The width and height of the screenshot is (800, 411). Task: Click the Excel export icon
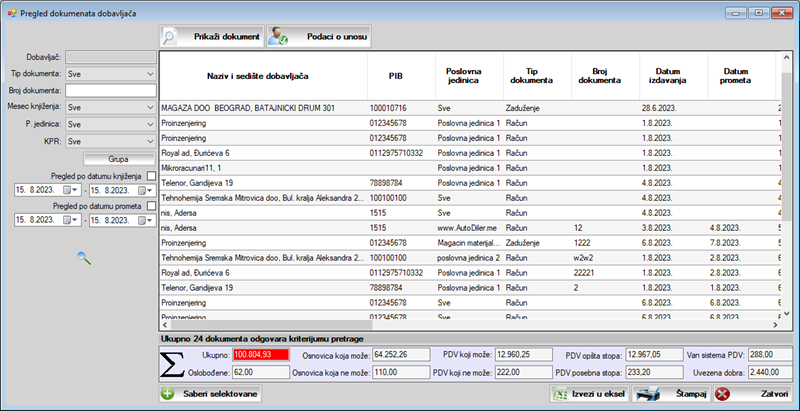560,394
